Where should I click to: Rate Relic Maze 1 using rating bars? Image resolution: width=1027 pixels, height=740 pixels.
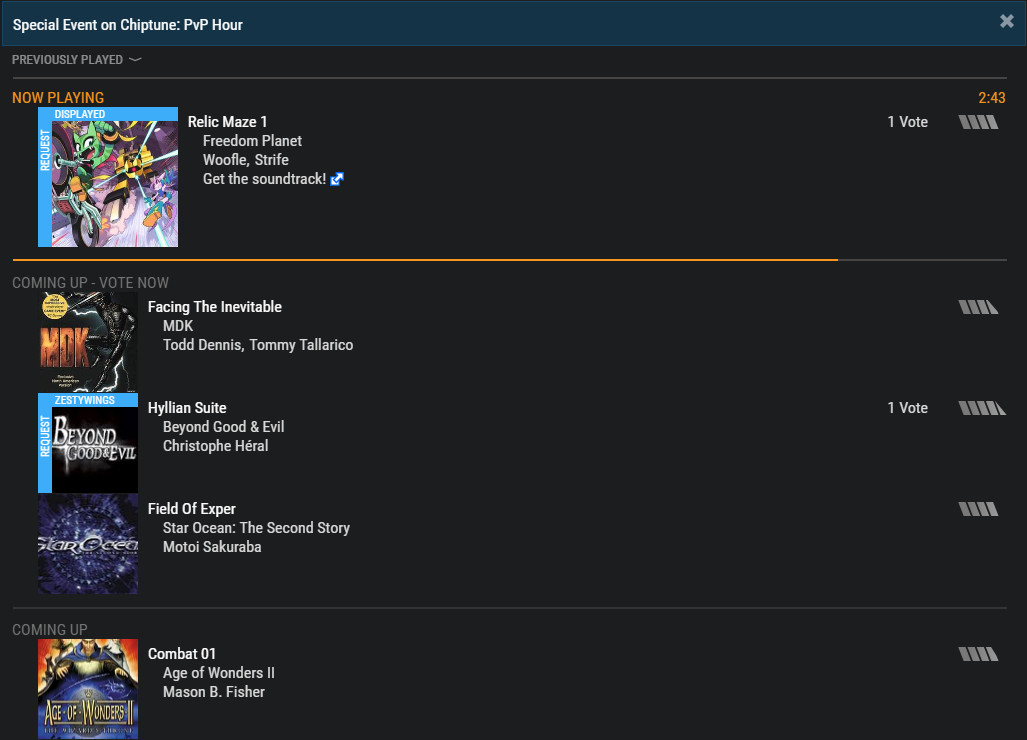978,122
